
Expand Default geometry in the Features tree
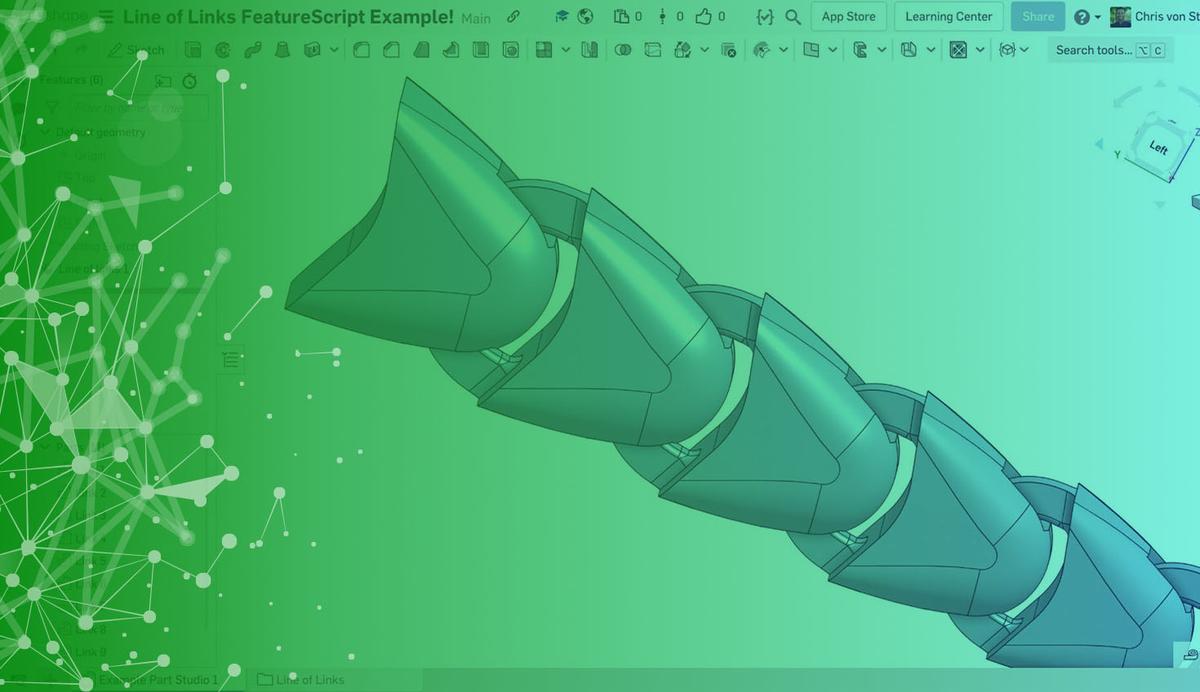[x=44, y=131]
